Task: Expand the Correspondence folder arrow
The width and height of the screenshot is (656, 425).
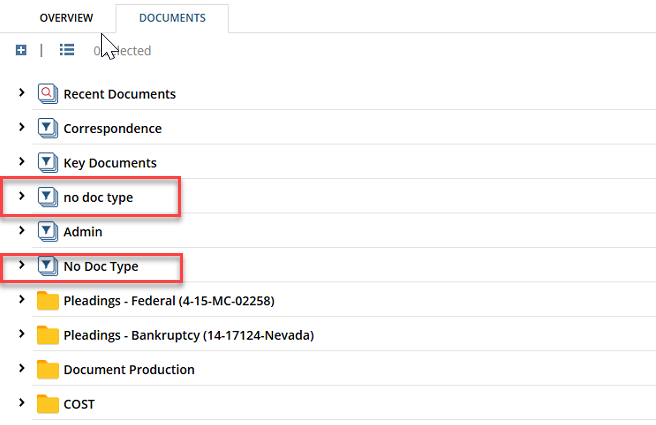Action: (x=21, y=128)
